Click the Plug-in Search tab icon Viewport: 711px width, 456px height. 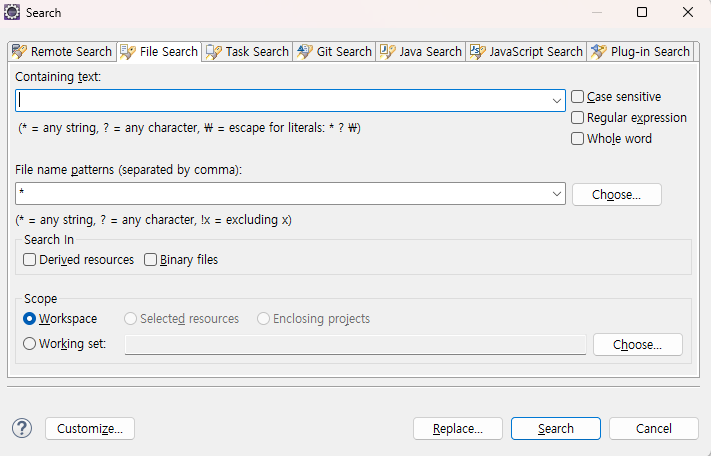click(x=598, y=52)
